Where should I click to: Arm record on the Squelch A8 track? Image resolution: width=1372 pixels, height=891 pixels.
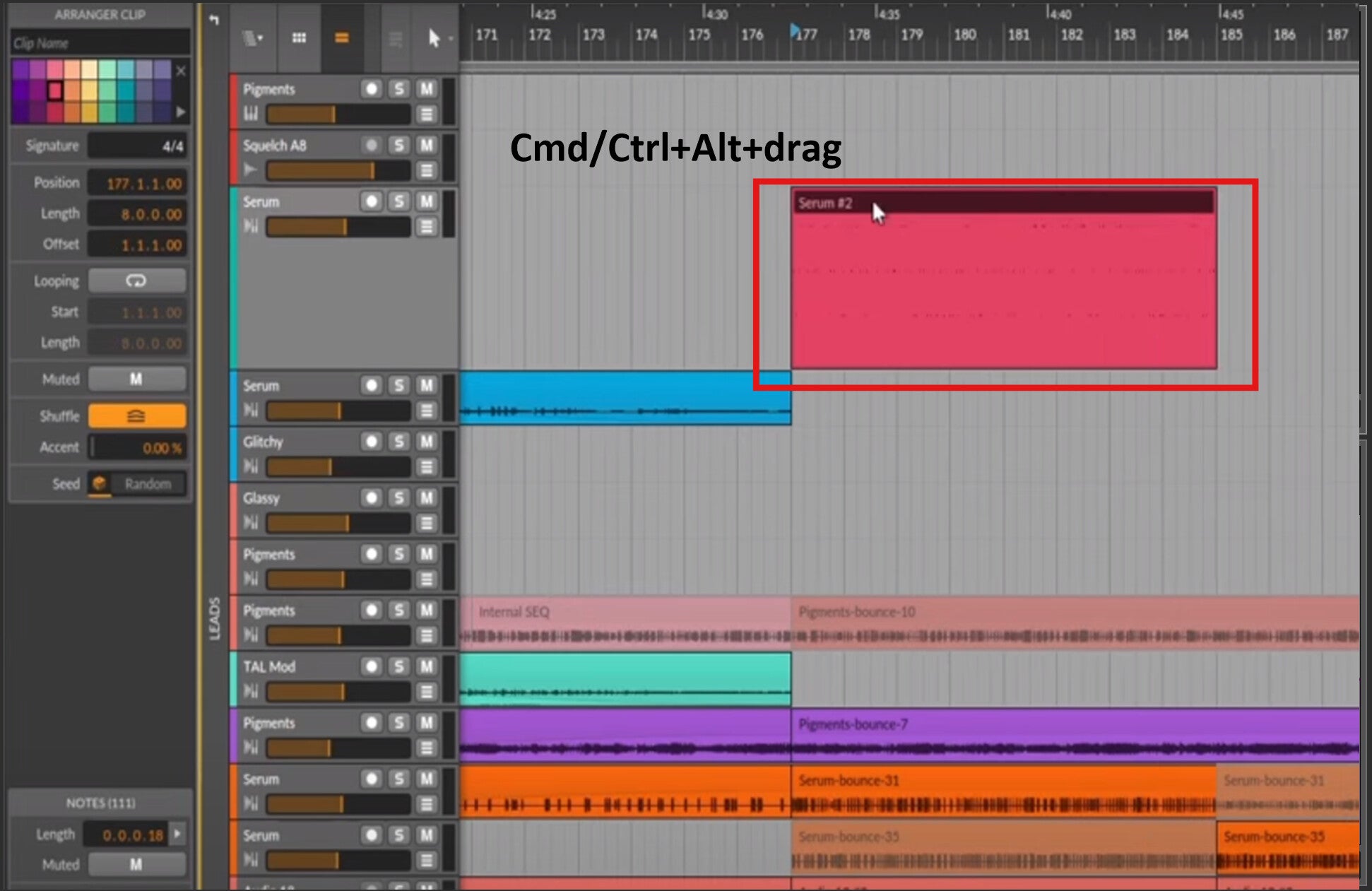[x=371, y=146]
